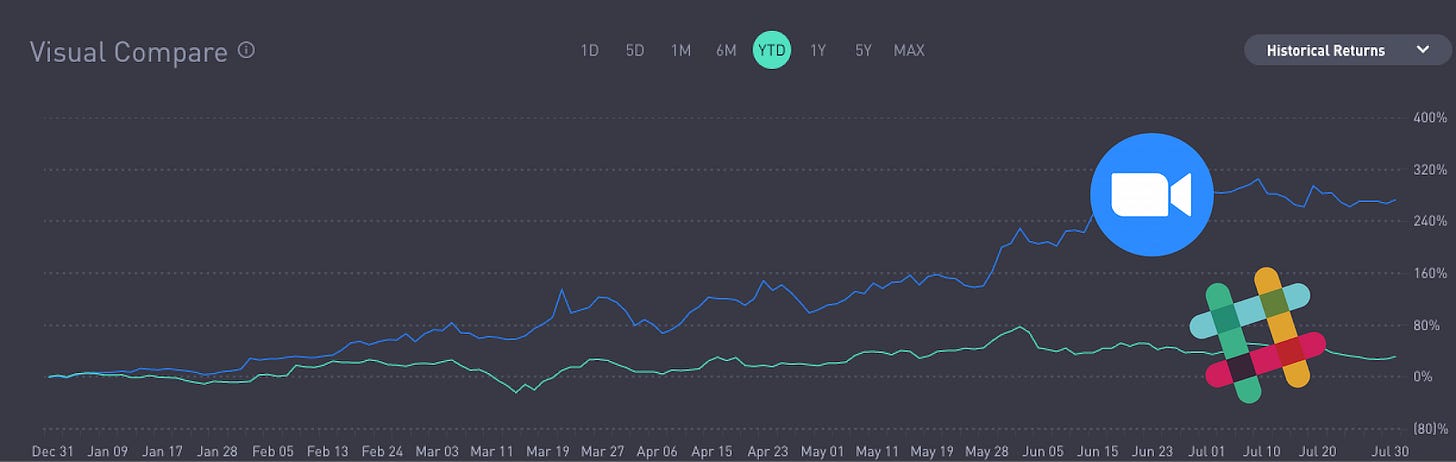Click the 80% axis label
This screenshot has width=1456, height=462.
(1426, 325)
